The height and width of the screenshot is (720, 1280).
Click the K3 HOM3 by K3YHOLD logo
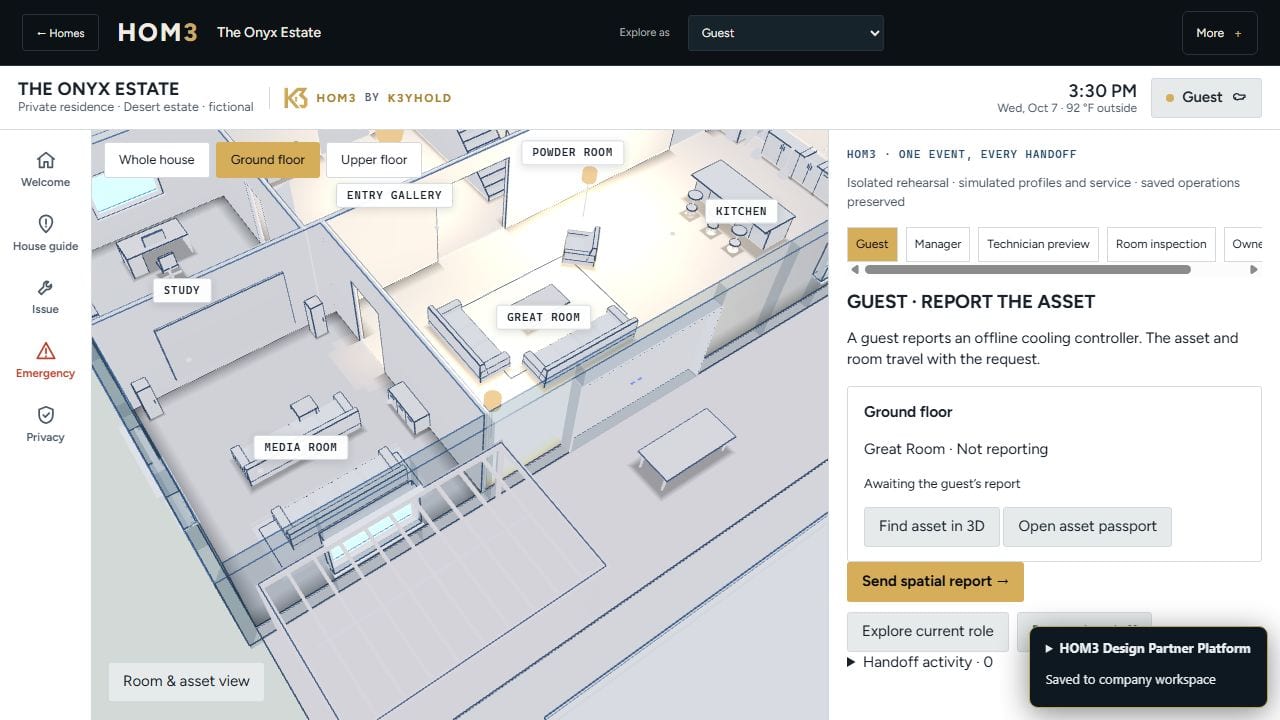[367, 98]
